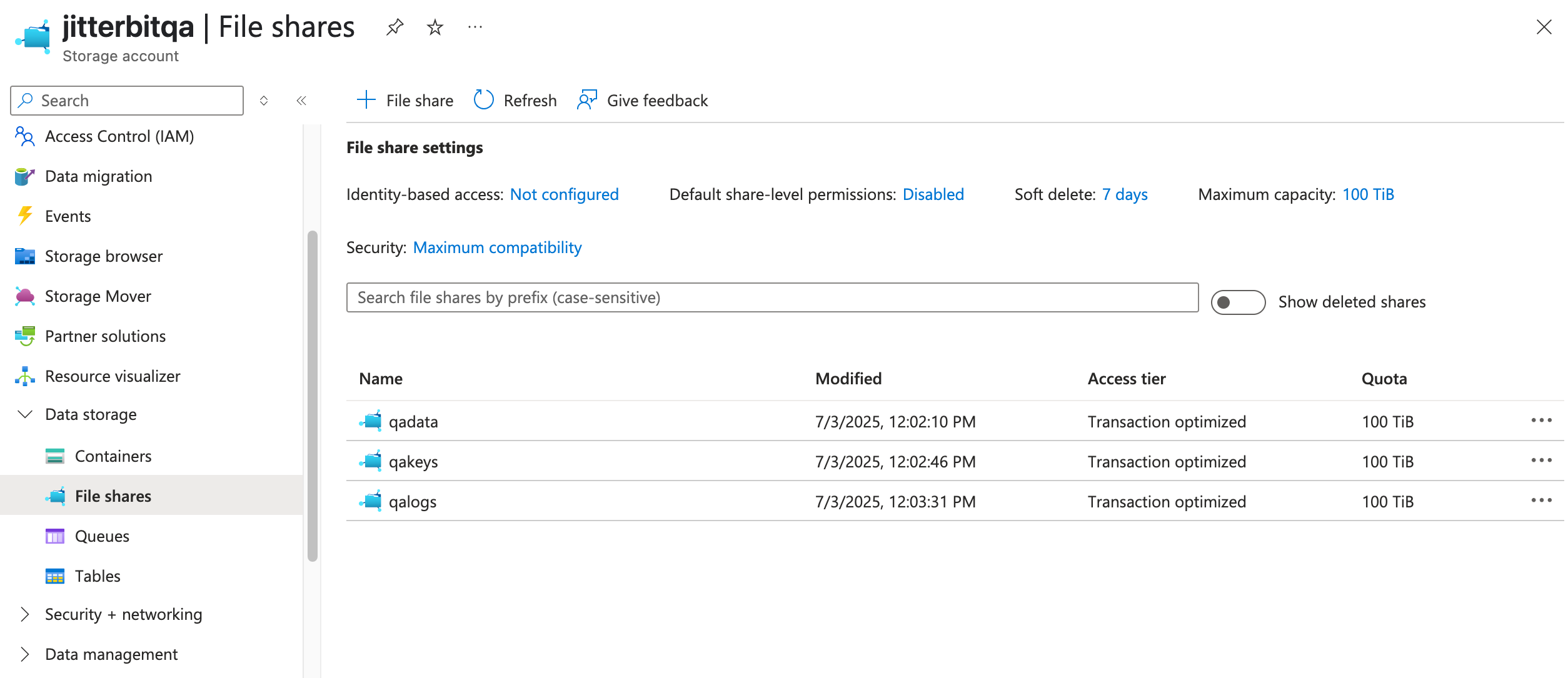Viewport: 1568px width, 678px height.
Task: Open the qalogs row ellipsis menu
Action: point(1541,501)
